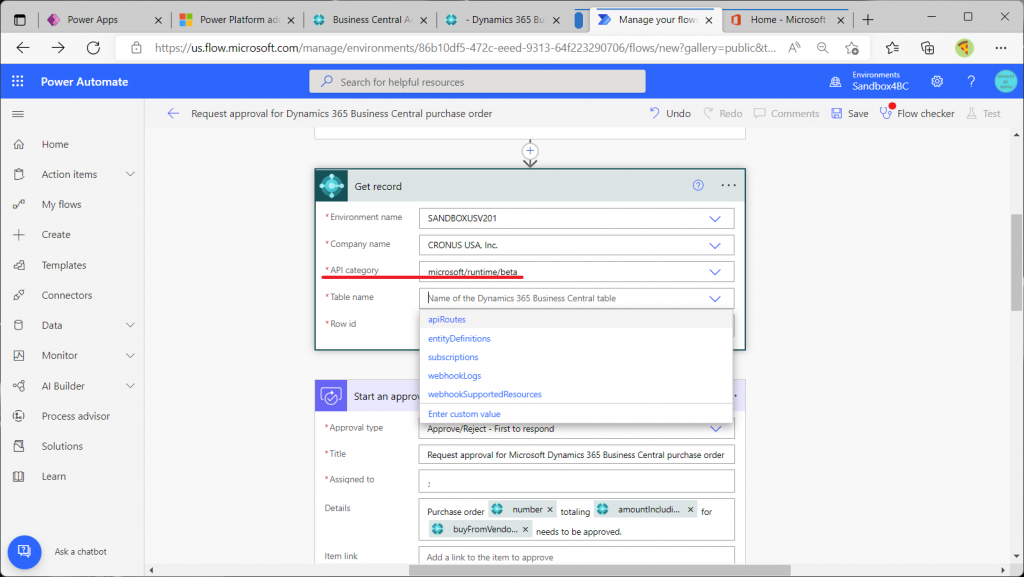This screenshot has height=577, width=1024.
Task: Run the Flow checker
Action: [x=917, y=114]
